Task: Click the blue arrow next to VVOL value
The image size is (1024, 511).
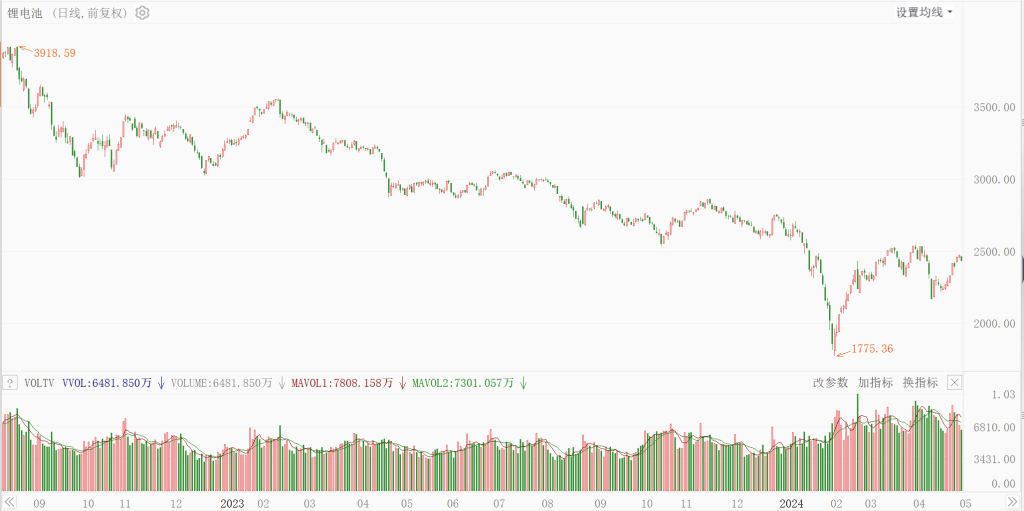Action: [x=161, y=382]
